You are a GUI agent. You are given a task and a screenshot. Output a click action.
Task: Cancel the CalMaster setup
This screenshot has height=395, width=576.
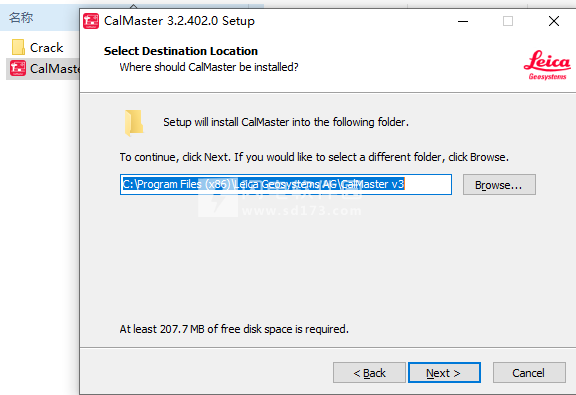[x=529, y=373]
